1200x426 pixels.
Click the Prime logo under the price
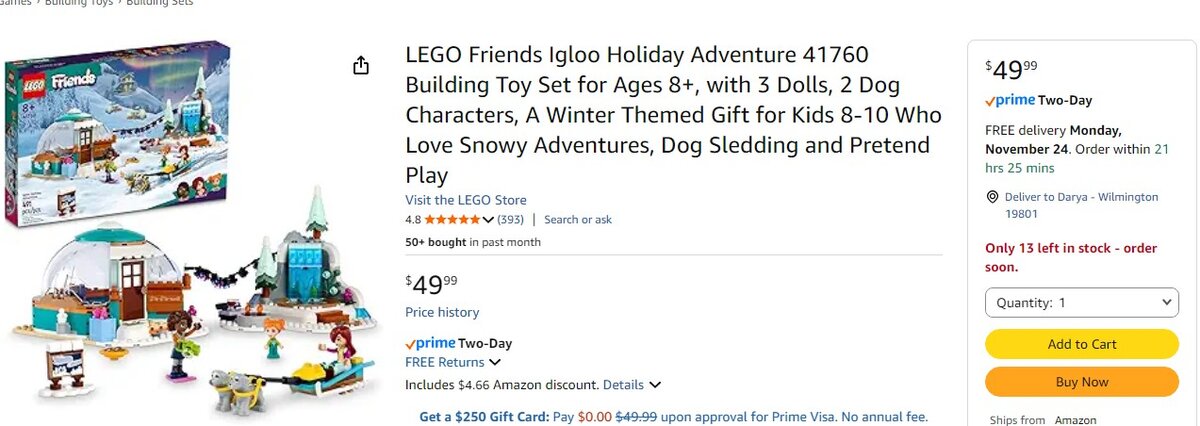click(429, 344)
